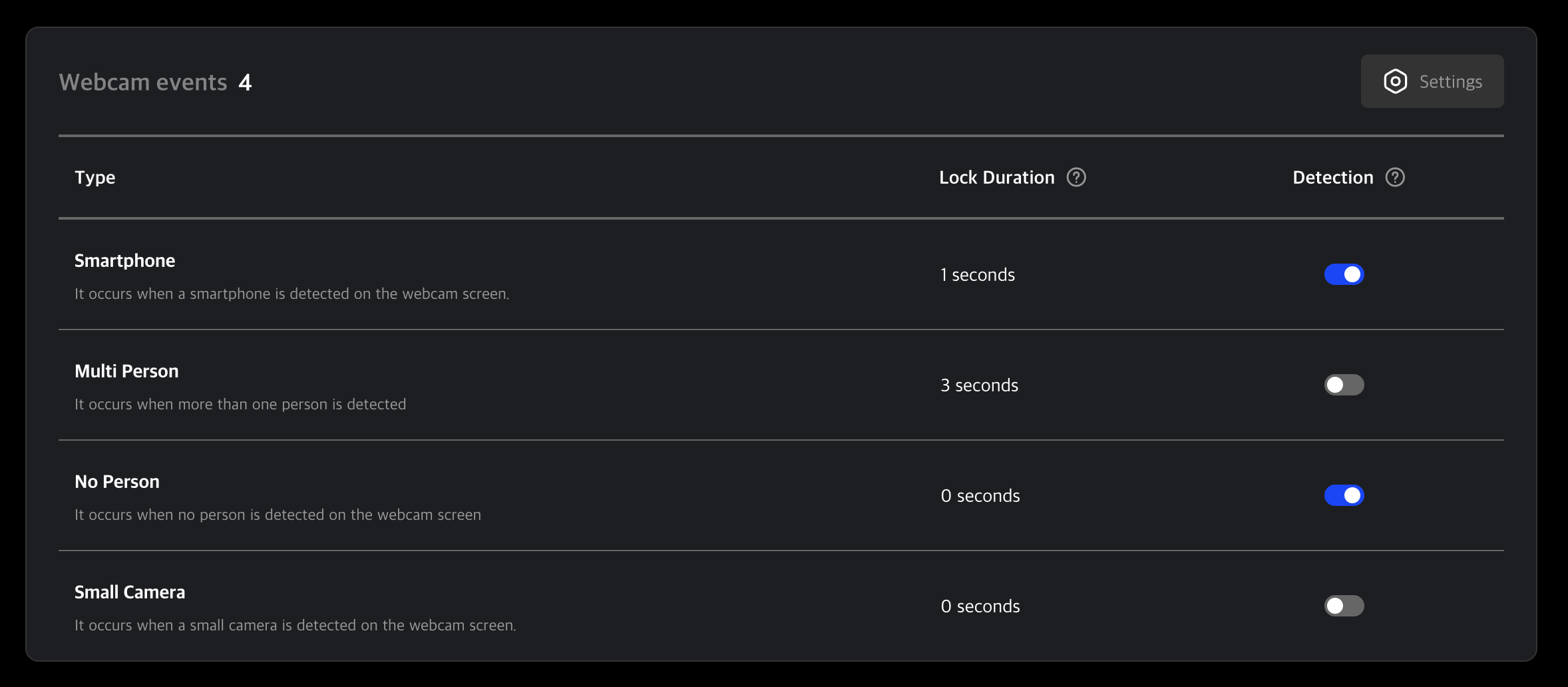Image resolution: width=1568 pixels, height=687 pixels.
Task: Enable Small Camera detection toggle
Action: tap(1344, 606)
